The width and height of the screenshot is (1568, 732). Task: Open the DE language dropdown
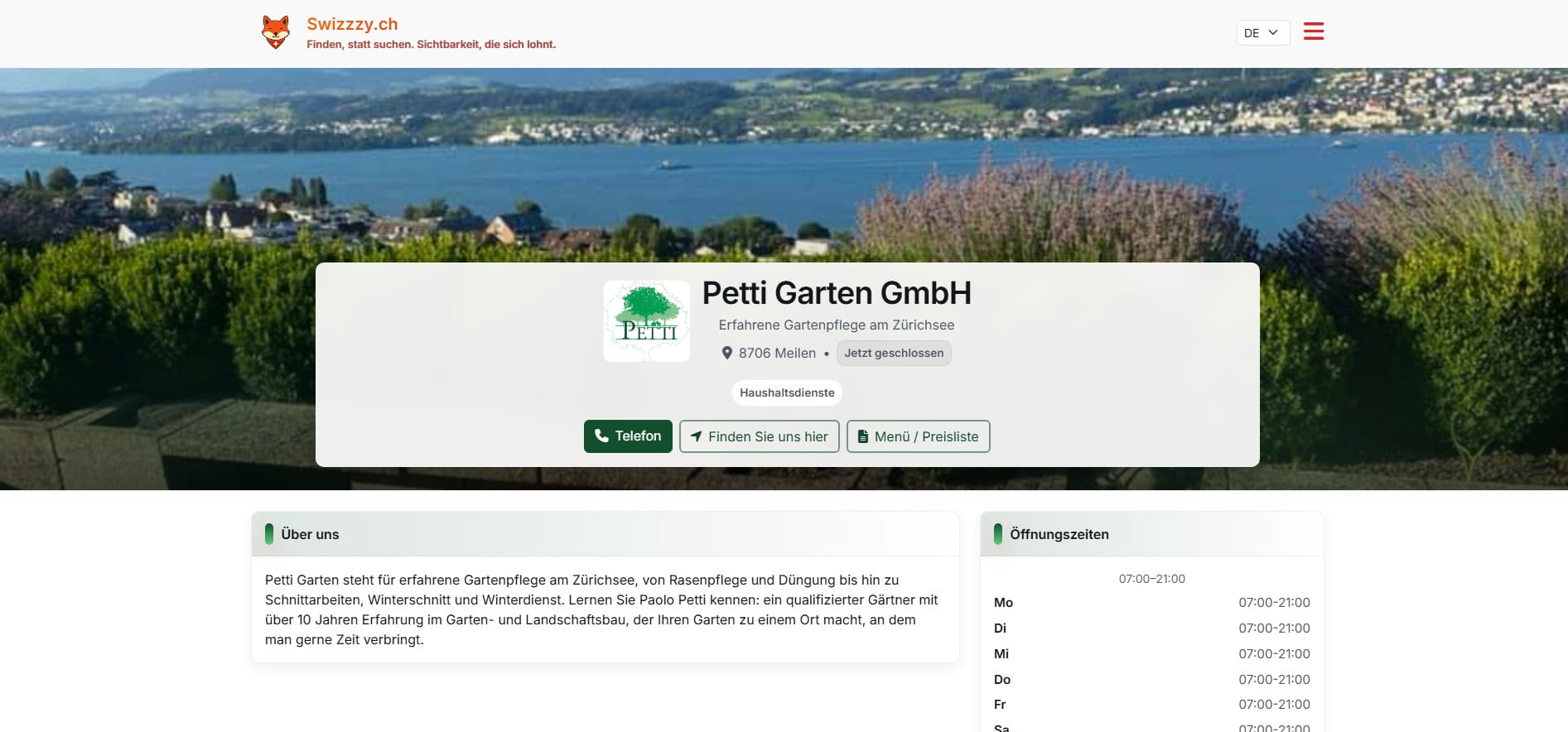pos(1262,32)
